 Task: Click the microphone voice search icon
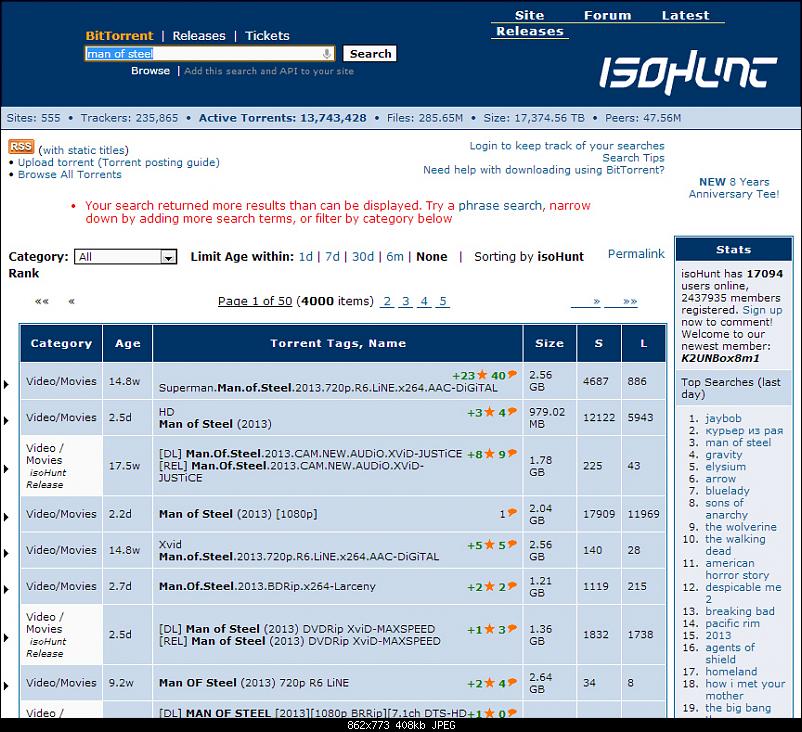coord(327,54)
